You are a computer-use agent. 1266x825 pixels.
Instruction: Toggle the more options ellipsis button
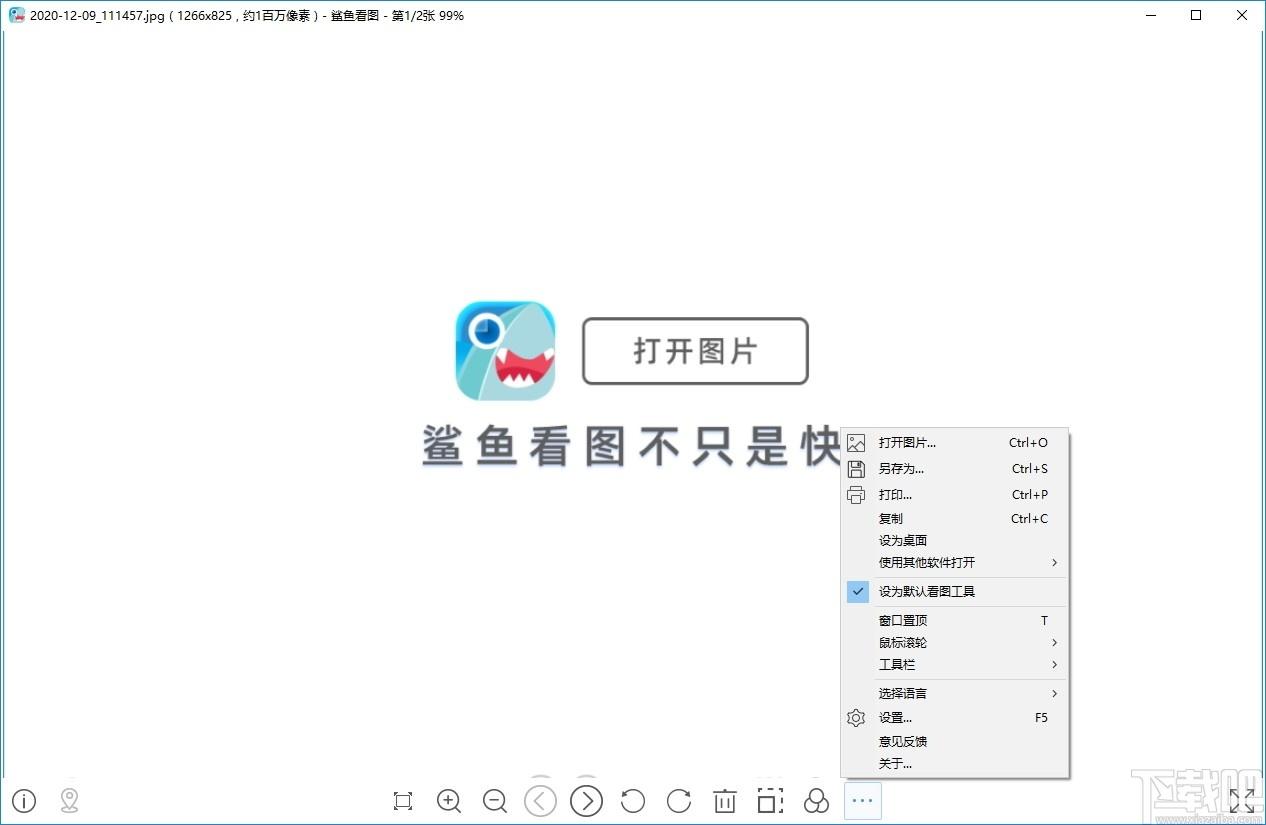click(863, 801)
